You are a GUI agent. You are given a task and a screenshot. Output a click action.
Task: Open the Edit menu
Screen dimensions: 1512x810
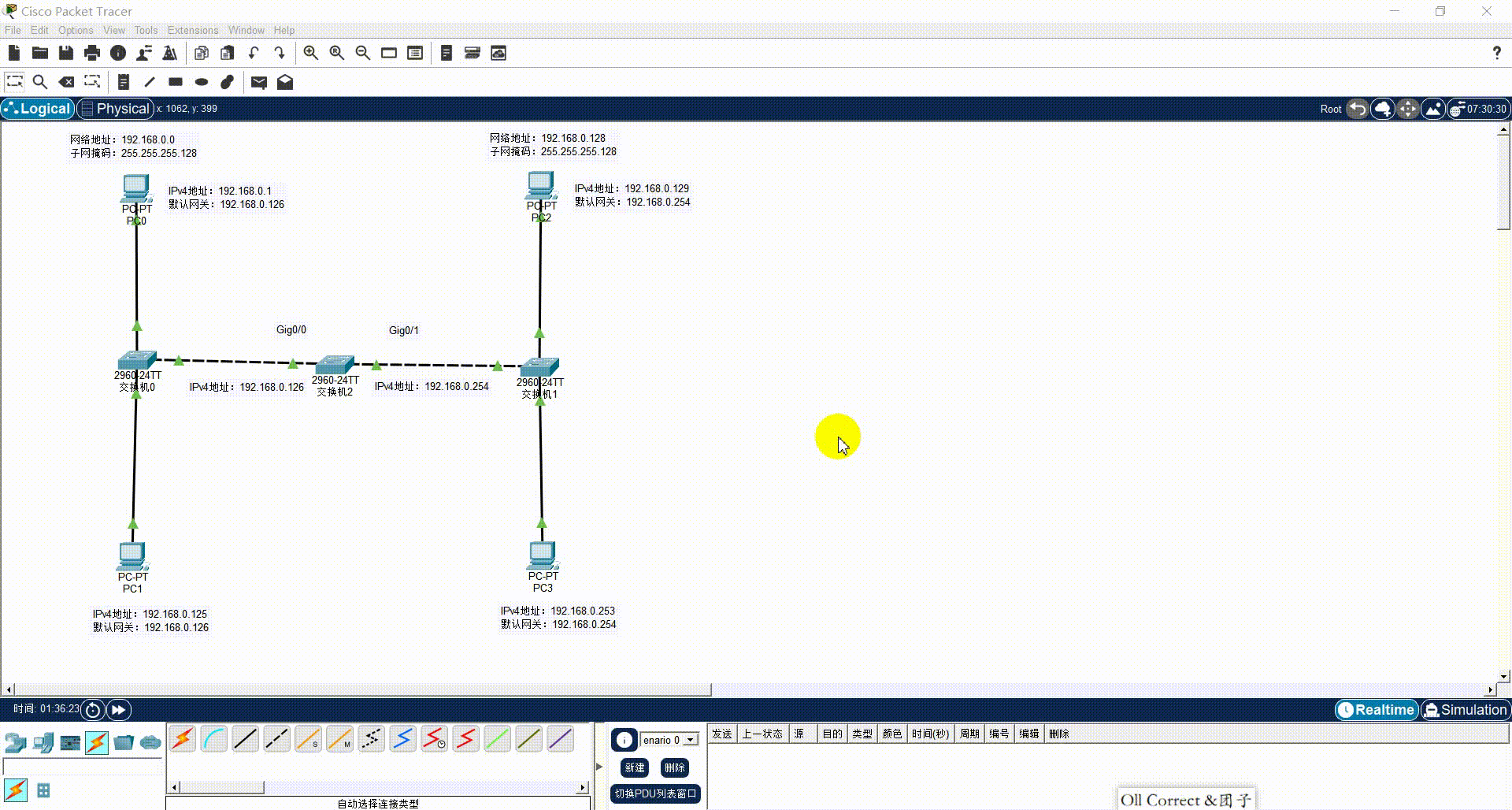pos(39,30)
